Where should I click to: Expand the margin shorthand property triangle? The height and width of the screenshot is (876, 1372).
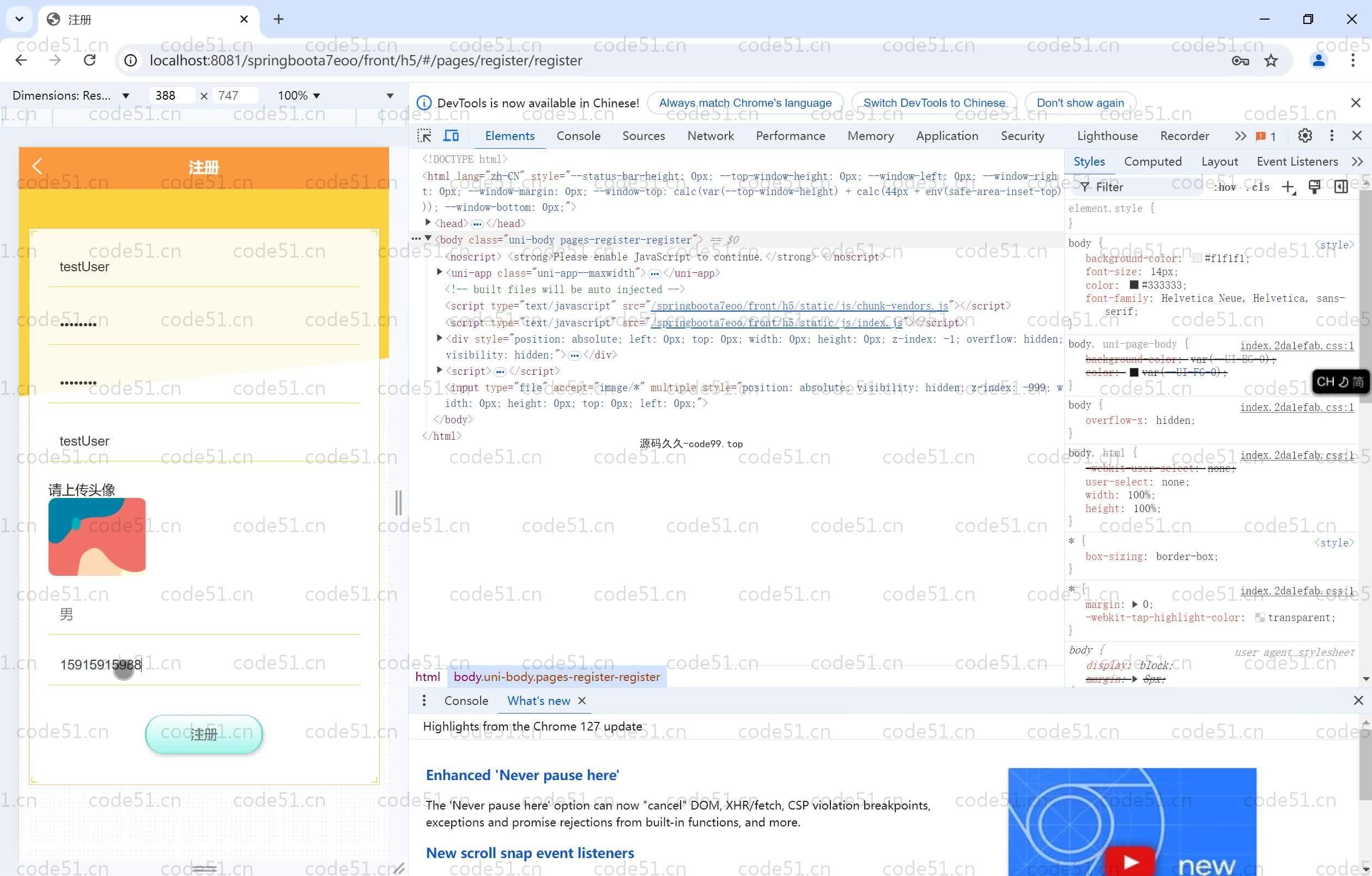(1134, 605)
